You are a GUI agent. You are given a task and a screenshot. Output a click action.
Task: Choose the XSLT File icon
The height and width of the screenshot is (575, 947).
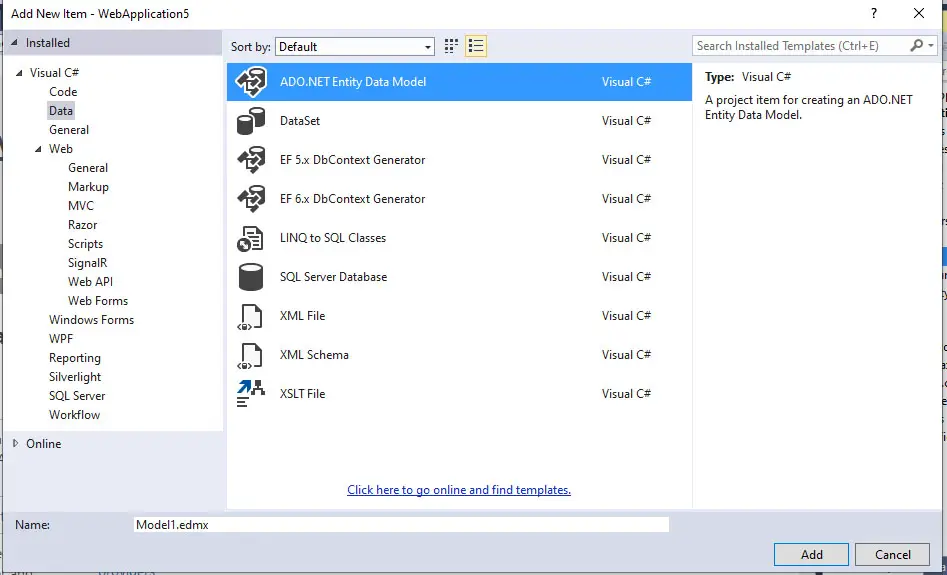[x=250, y=394]
